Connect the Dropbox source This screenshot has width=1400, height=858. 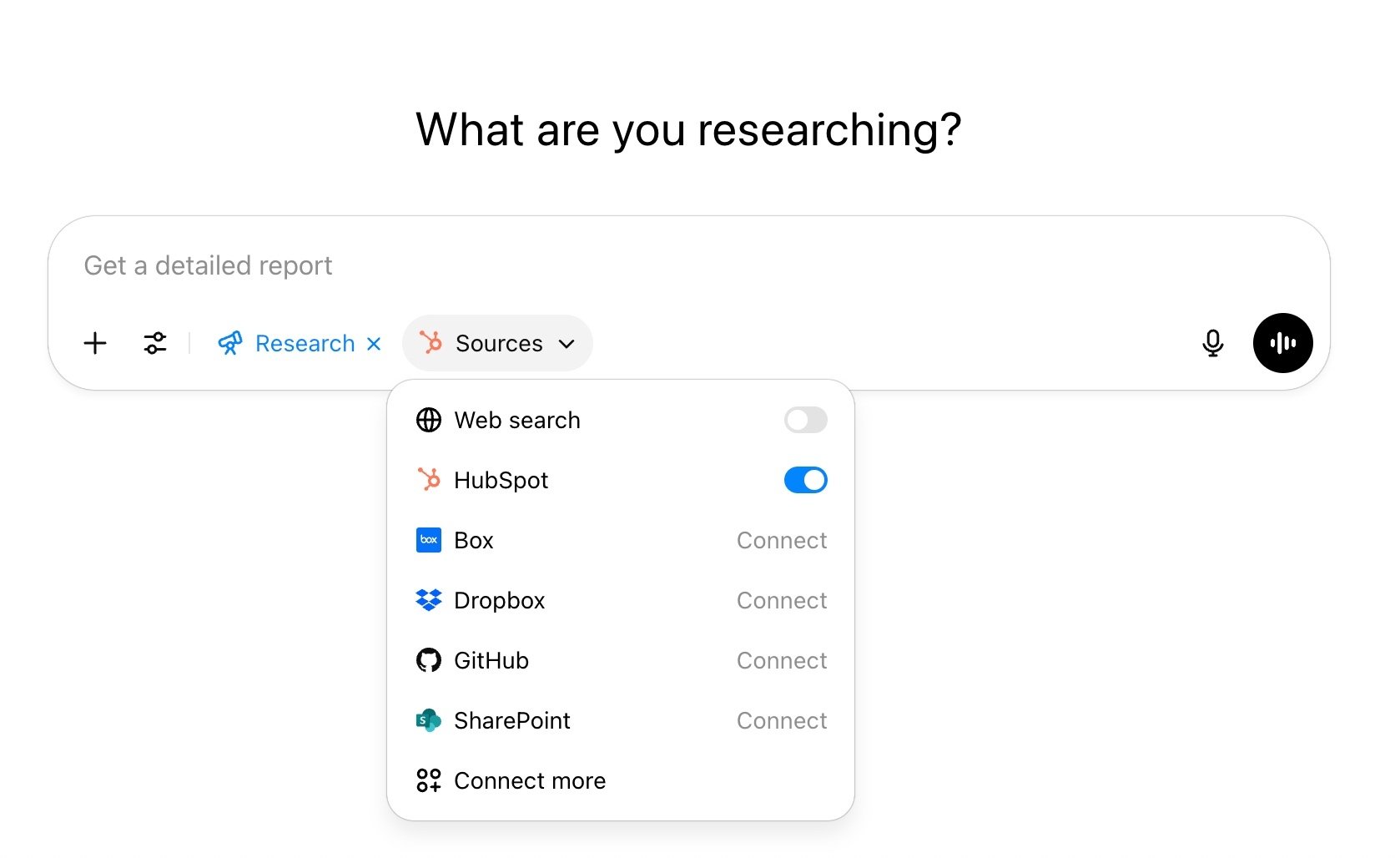[x=781, y=600]
